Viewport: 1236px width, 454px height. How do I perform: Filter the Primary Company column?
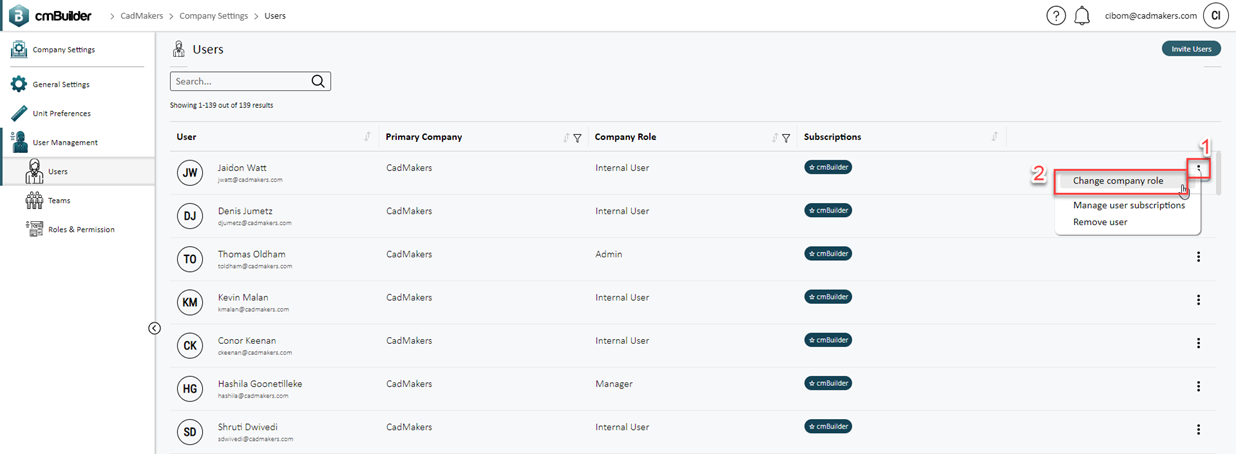tap(577, 138)
